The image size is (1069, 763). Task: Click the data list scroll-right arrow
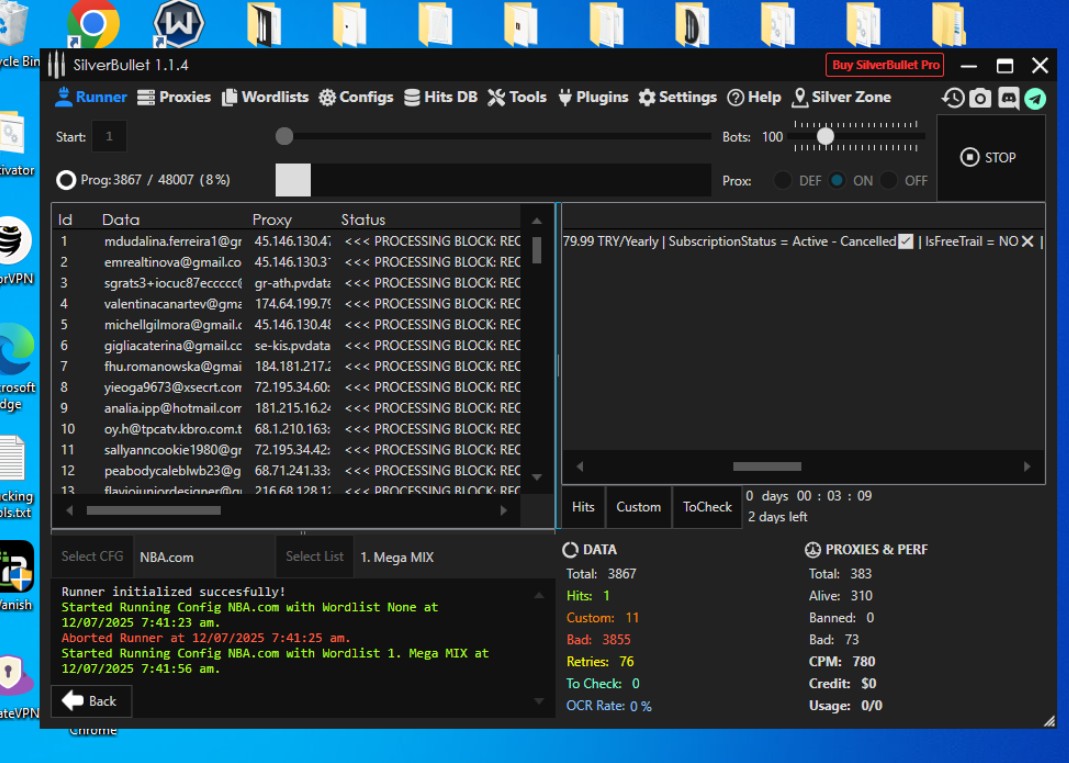504,511
